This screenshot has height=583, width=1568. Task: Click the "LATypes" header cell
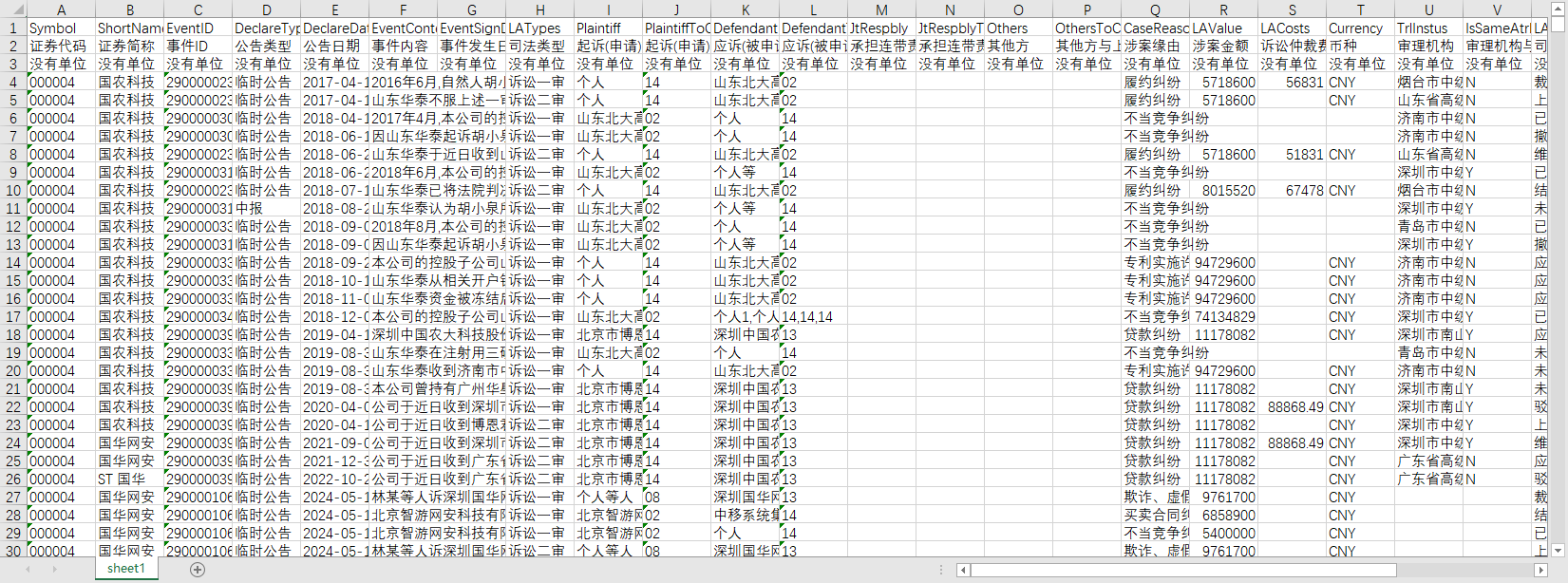coord(539,28)
